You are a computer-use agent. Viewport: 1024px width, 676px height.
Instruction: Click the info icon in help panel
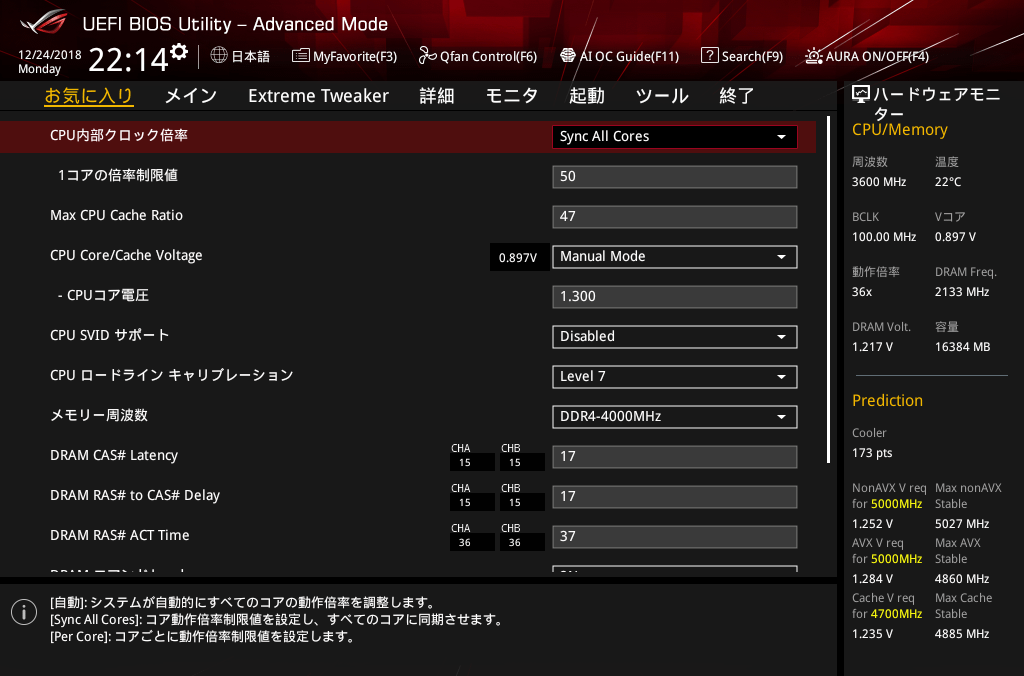(x=24, y=612)
